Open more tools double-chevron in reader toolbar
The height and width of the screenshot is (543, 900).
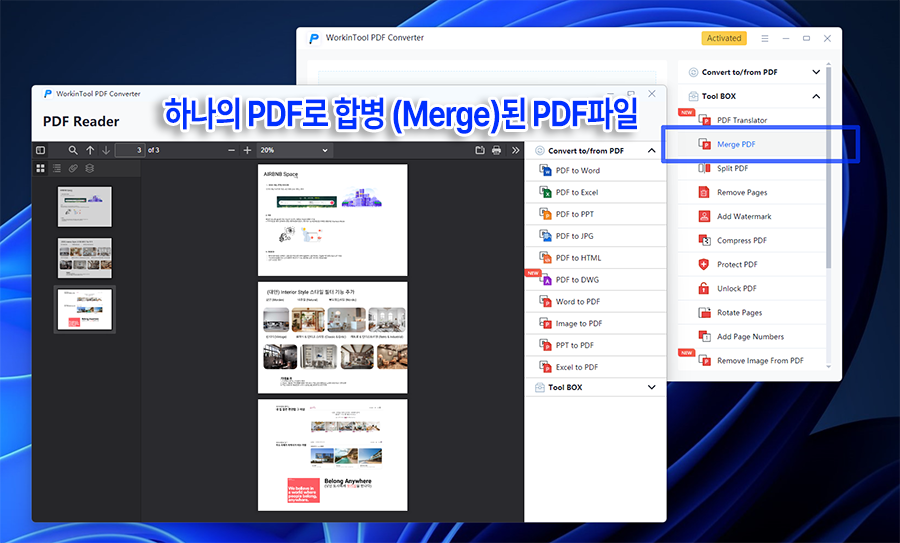[x=515, y=150]
